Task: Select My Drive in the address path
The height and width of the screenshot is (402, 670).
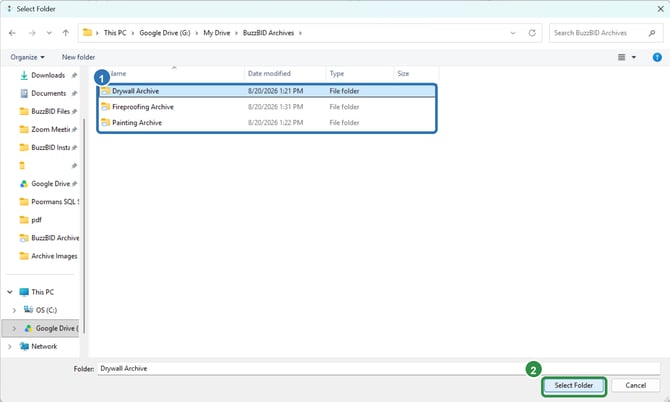Action: 217,33
